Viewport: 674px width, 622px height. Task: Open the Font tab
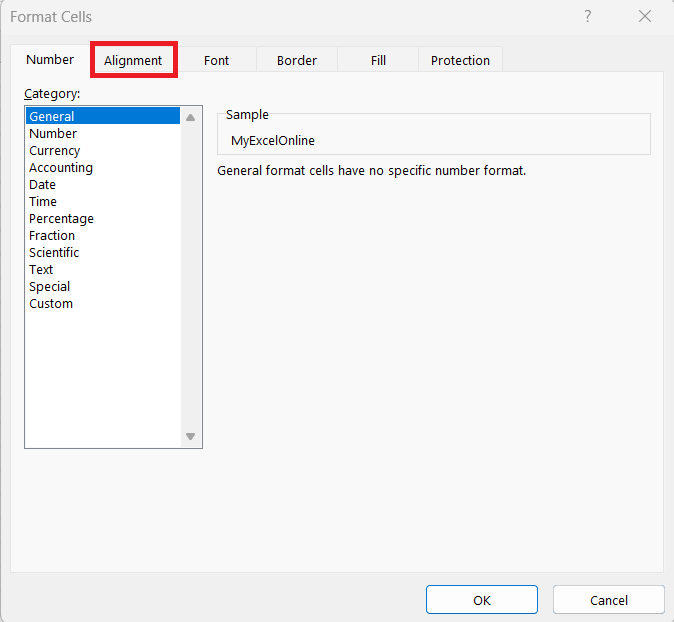click(216, 60)
